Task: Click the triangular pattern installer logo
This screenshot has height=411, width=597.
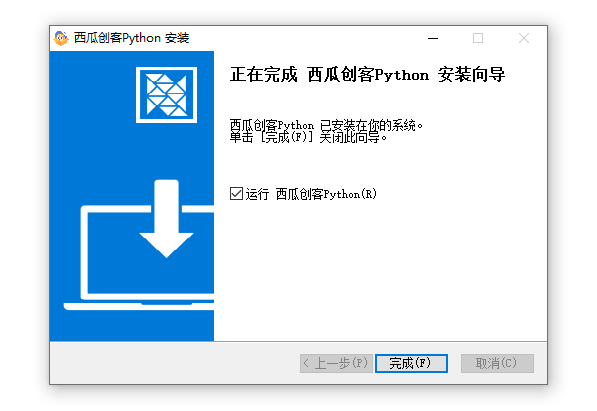Action: tap(166, 95)
